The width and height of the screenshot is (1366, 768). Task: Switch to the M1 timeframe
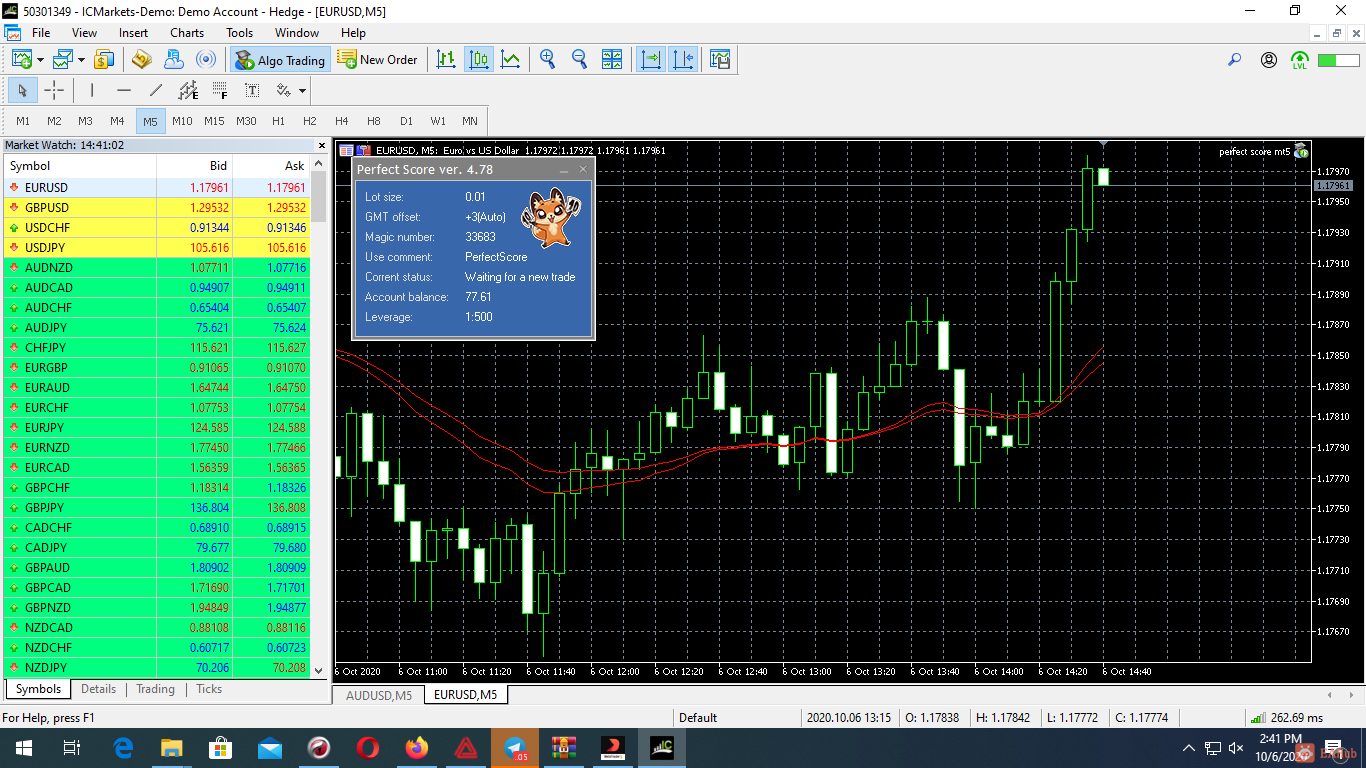tap(23, 121)
